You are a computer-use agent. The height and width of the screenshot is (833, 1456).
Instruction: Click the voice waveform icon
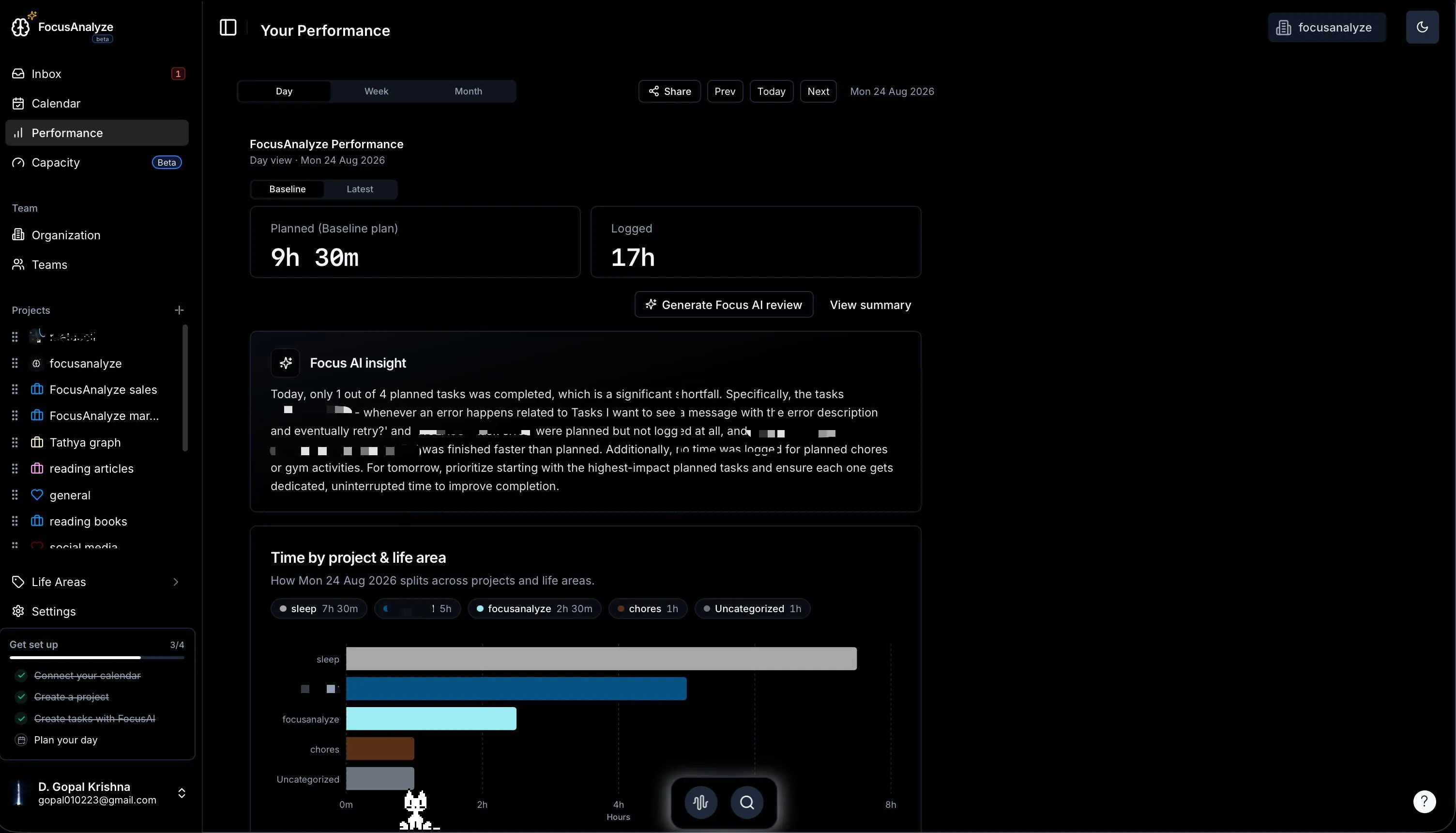[700, 802]
